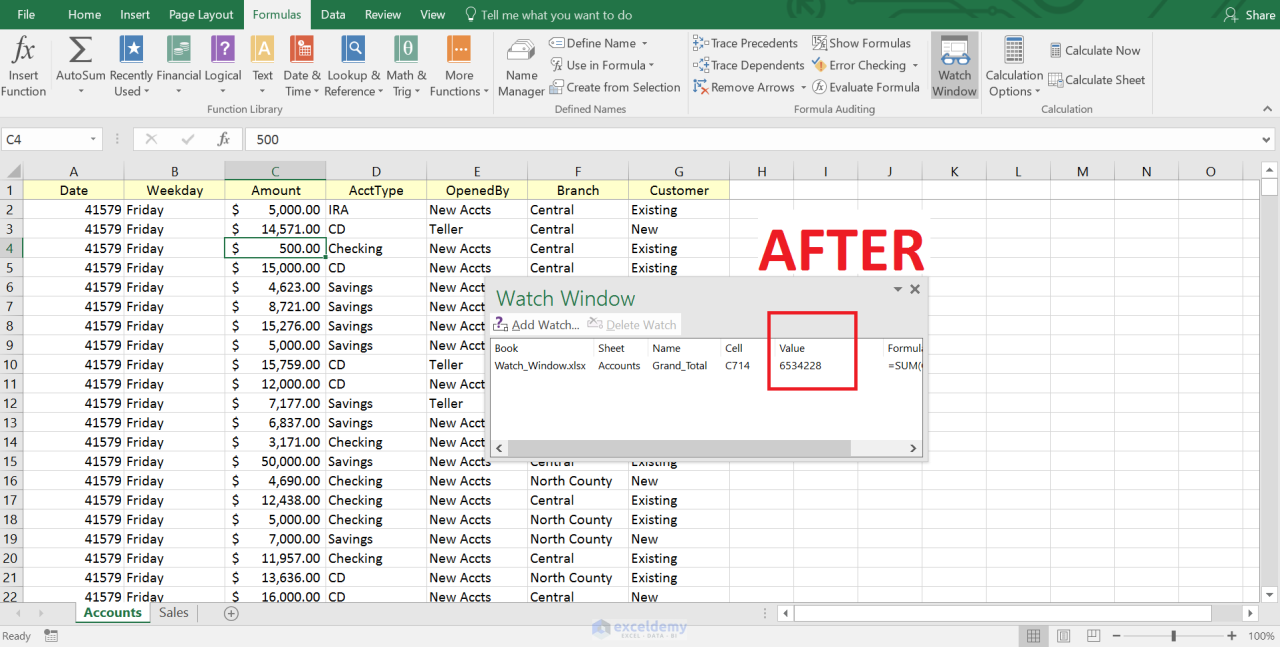
Task: Open the Date & Time functions dropdown
Action: coord(301,65)
